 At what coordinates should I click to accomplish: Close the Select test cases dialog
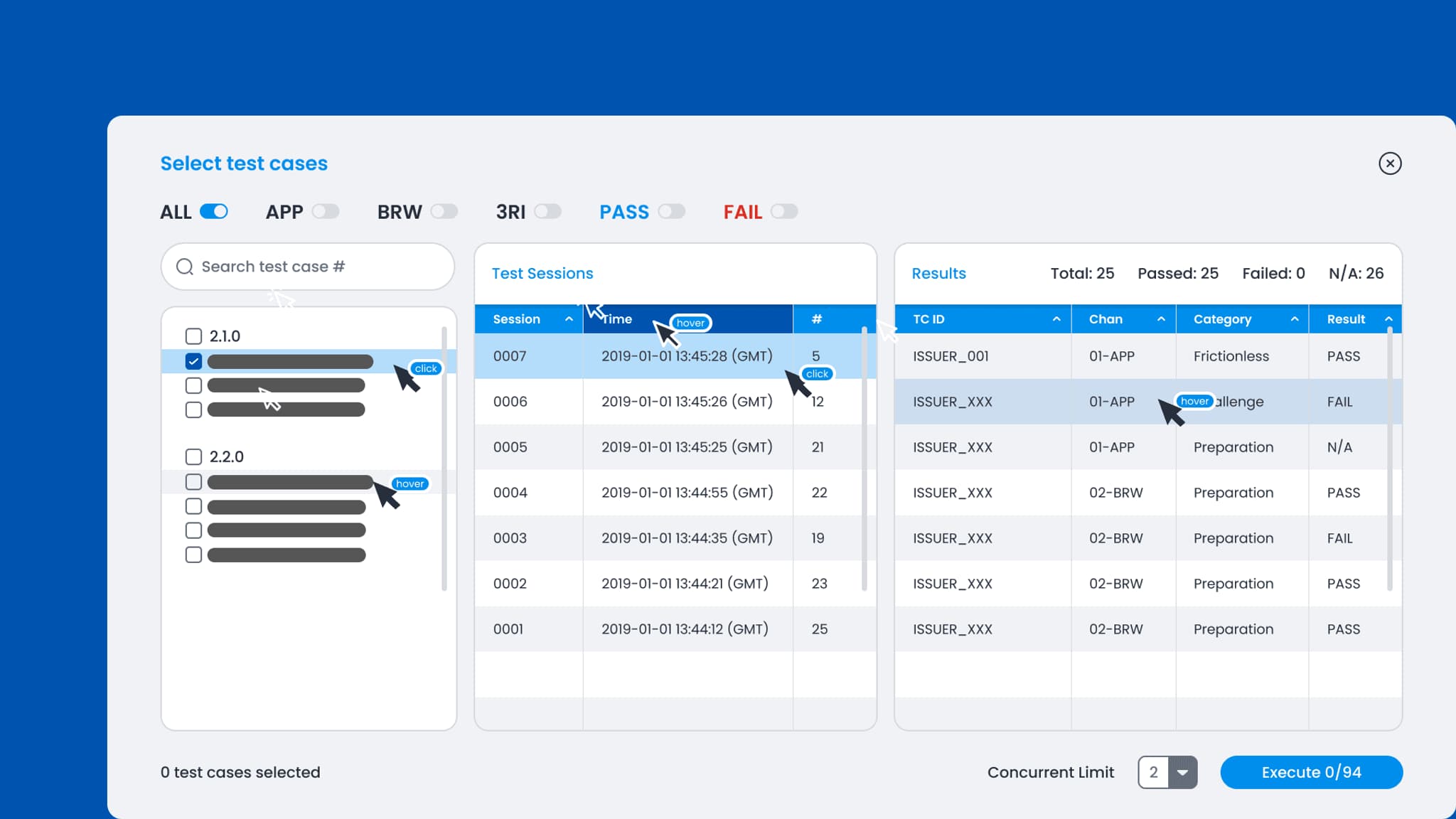pyautogui.click(x=1390, y=164)
